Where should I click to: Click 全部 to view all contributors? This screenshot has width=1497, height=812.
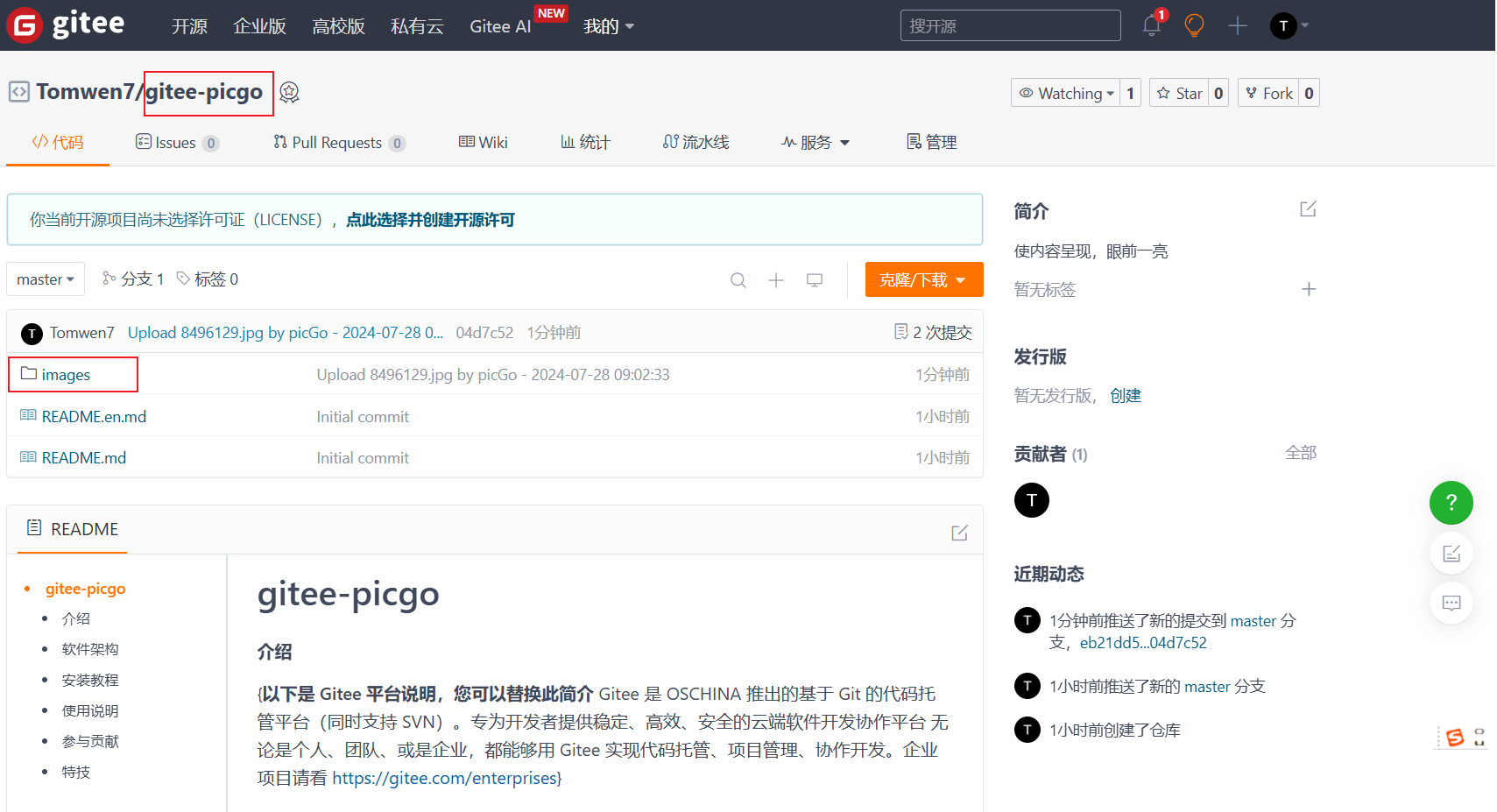point(1301,453)
